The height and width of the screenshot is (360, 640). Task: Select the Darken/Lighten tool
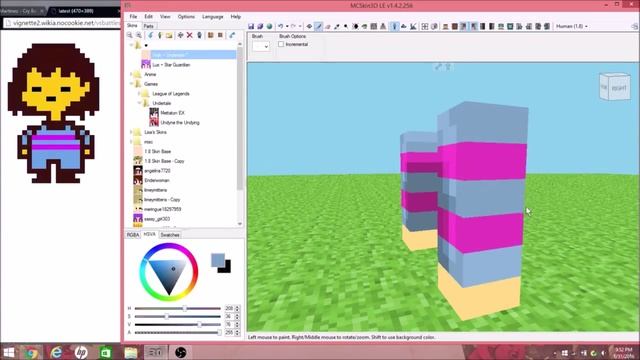(x=355, y=26)
